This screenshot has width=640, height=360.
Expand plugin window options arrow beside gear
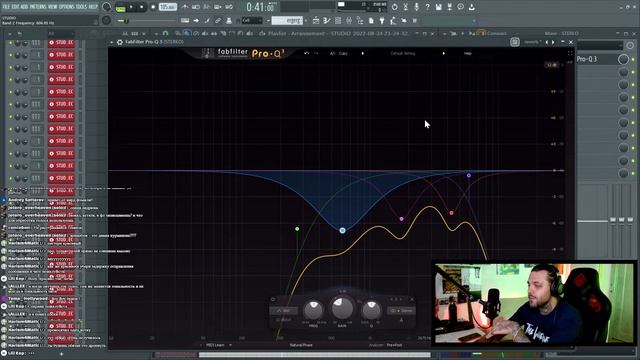pos(111,42)
